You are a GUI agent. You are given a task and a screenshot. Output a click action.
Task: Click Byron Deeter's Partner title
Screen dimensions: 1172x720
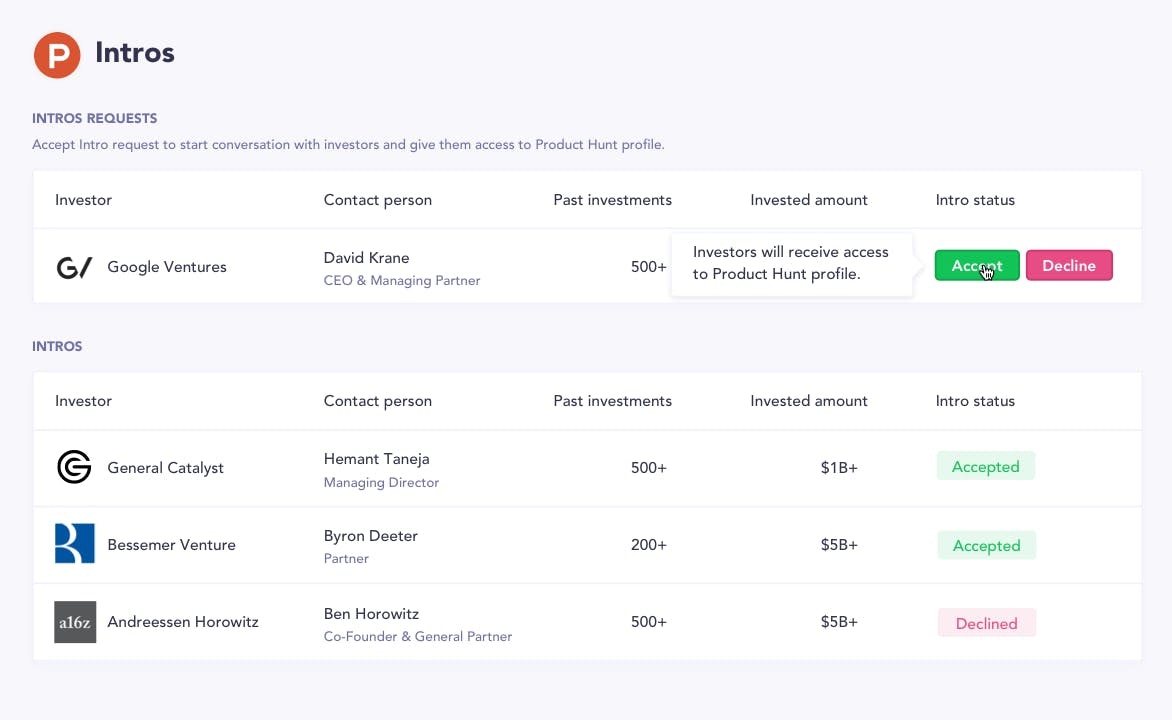346,559
